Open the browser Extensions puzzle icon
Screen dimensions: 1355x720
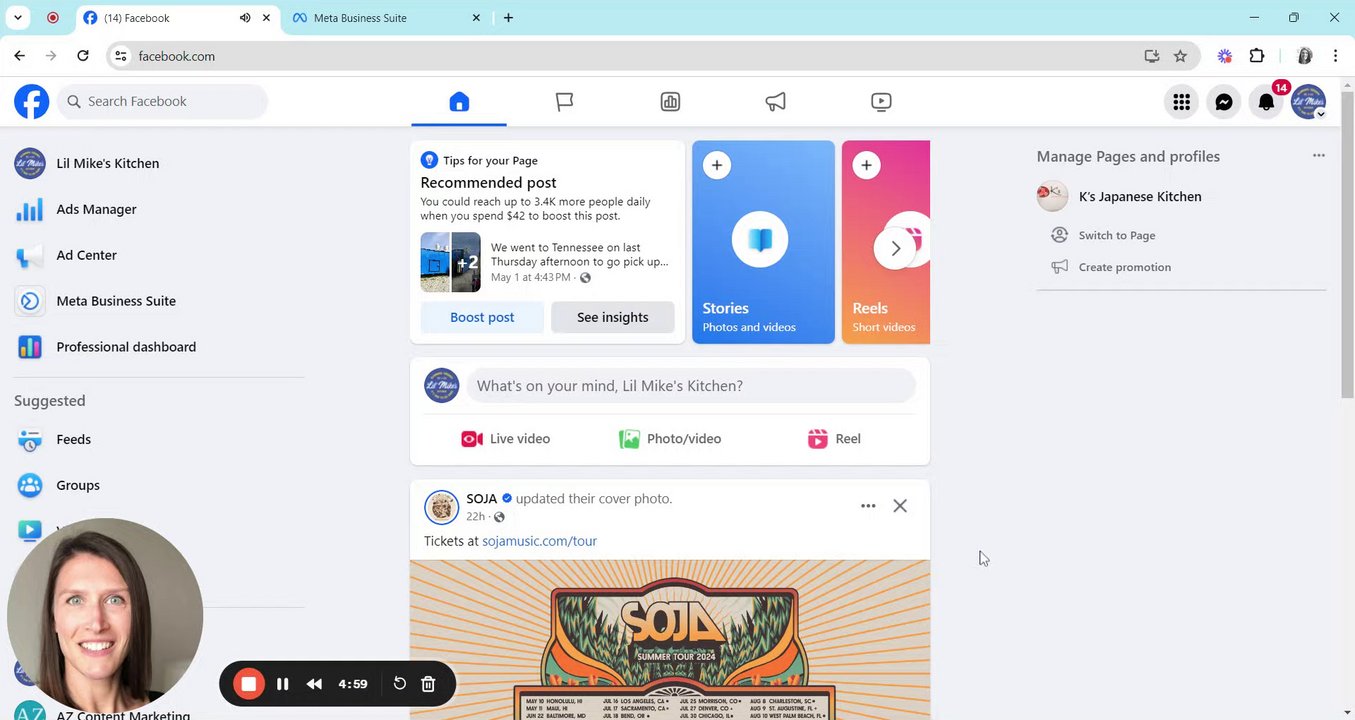[1257, 56]
